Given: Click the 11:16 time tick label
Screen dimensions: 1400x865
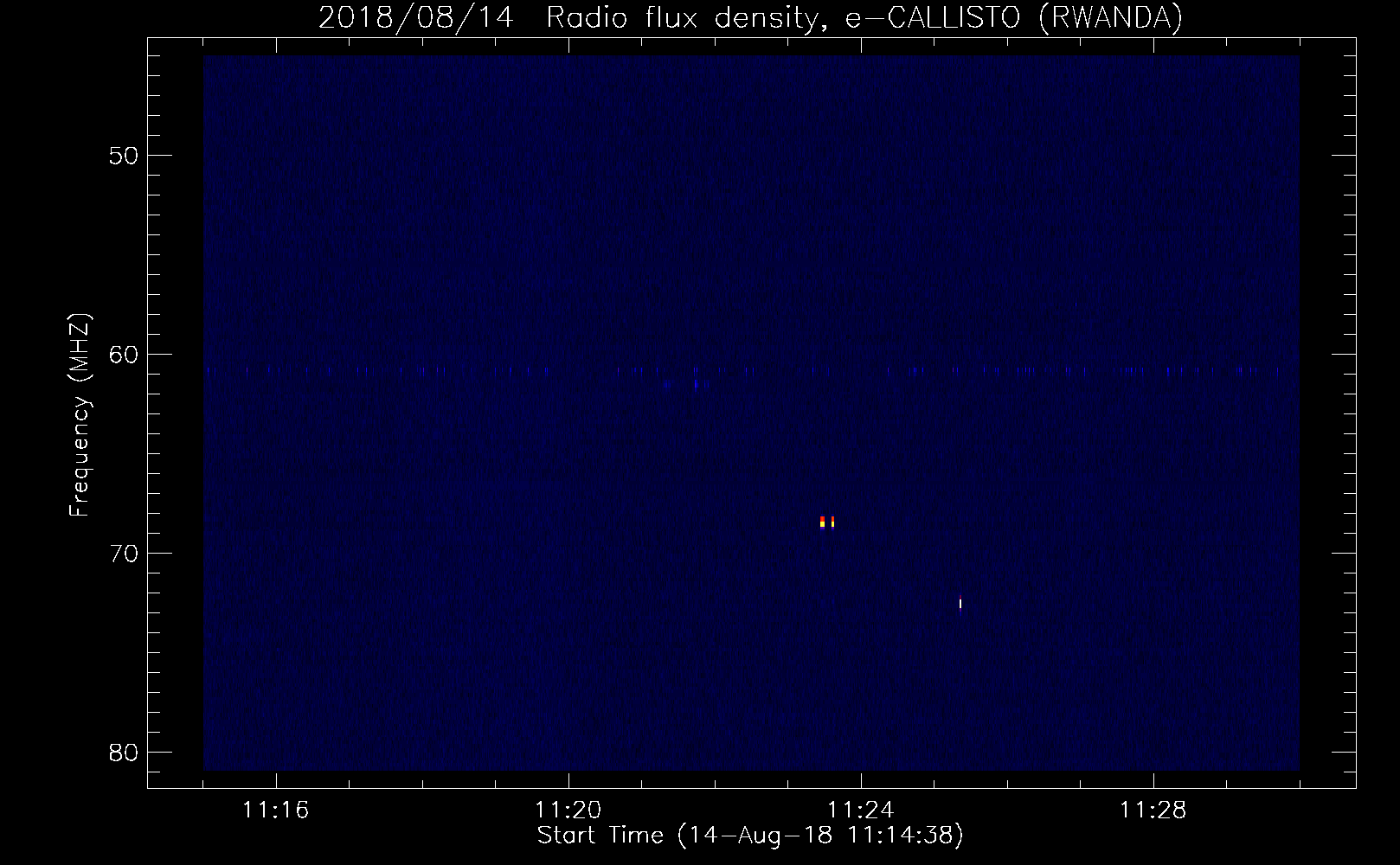Looking at the screenshot, I should click(x=276, y=811).
